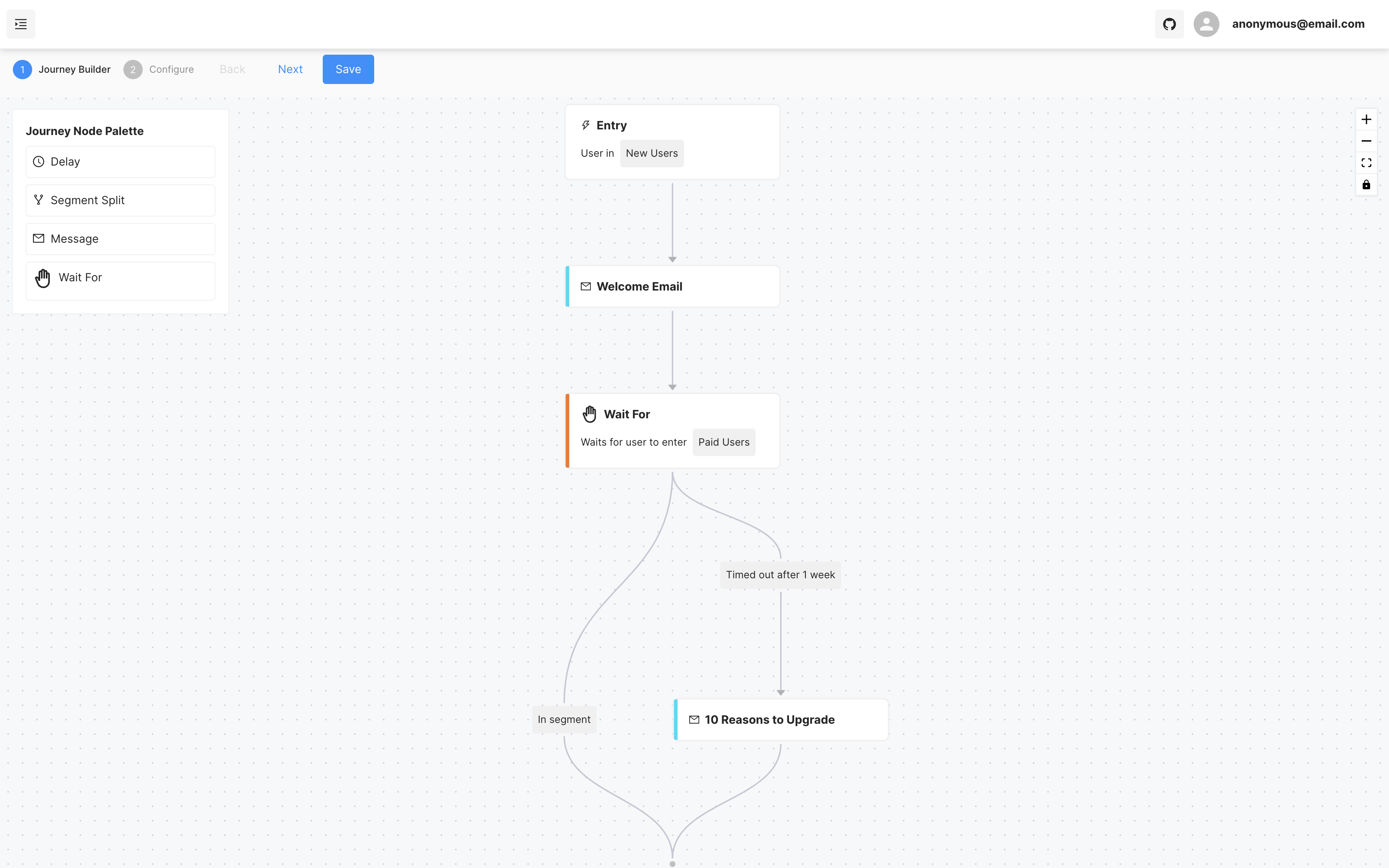This screenshot has width=1389, height=868.
Task: Zoom out of the canvas
Action: (x=1366, y=141)
